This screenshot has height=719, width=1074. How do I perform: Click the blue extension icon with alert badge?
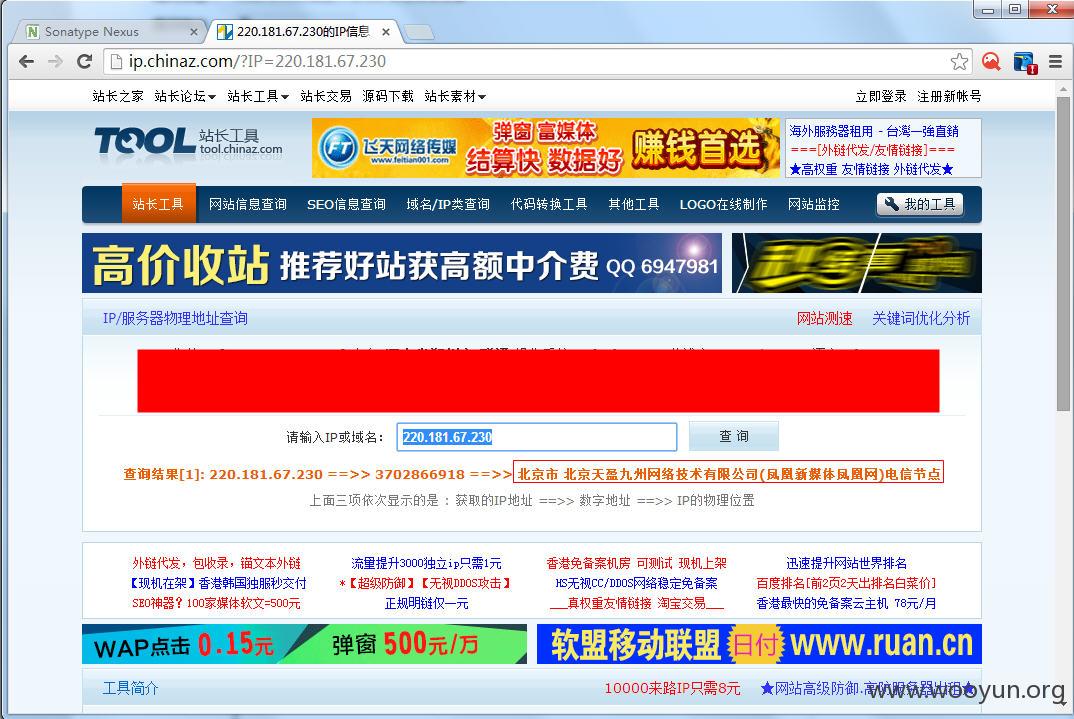pyautogui.click(x=1025, y=62)
